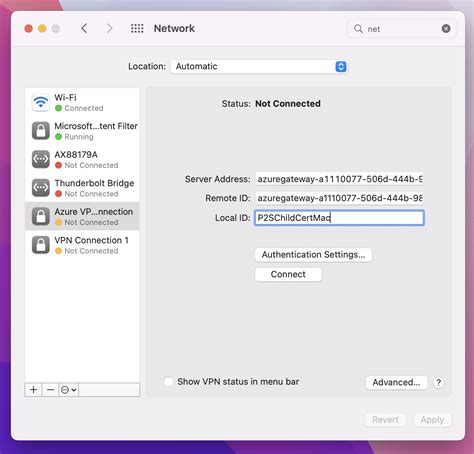Click into the Local ID field
This screenshot has height=454, width=474.
pyautogui.click(x=339, y=218)
